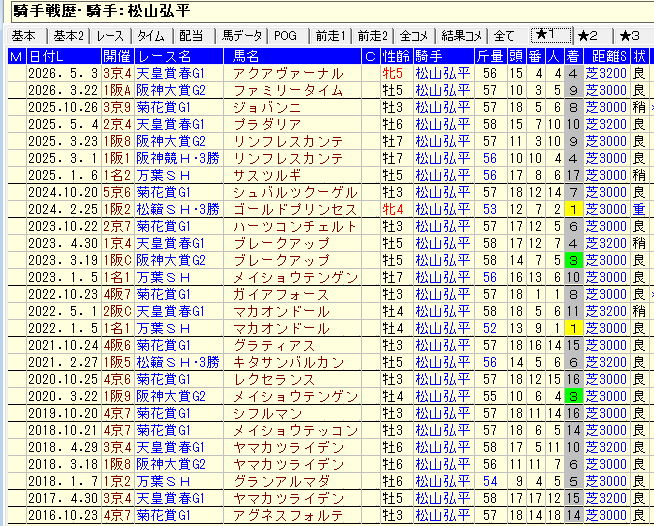Sort by the 日付L column header
Image resolution: width=654 pixels, height=526 pixels.
pyautogui.click(x=64, y=56)
